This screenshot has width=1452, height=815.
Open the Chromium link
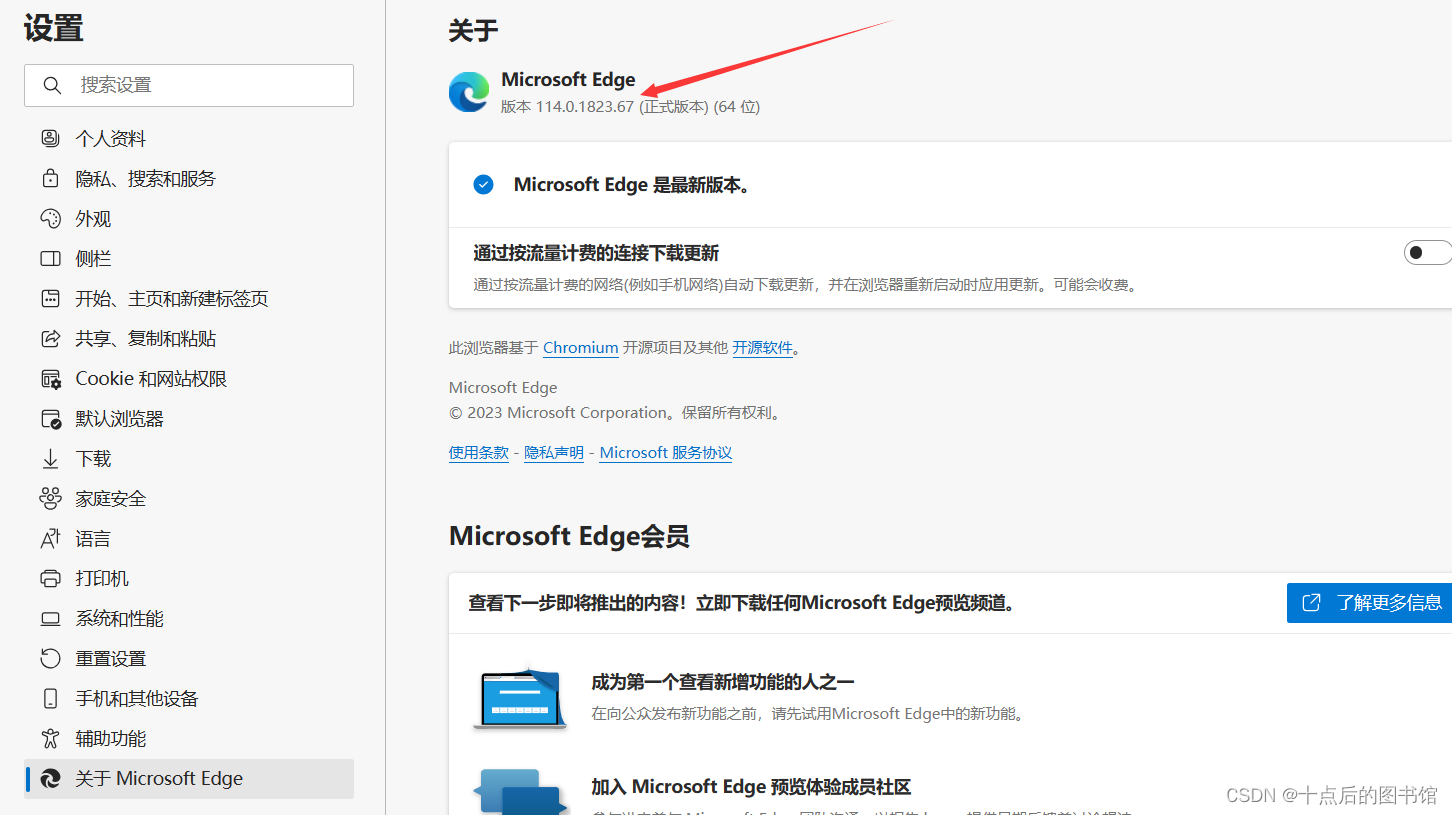tap(580, 348)
